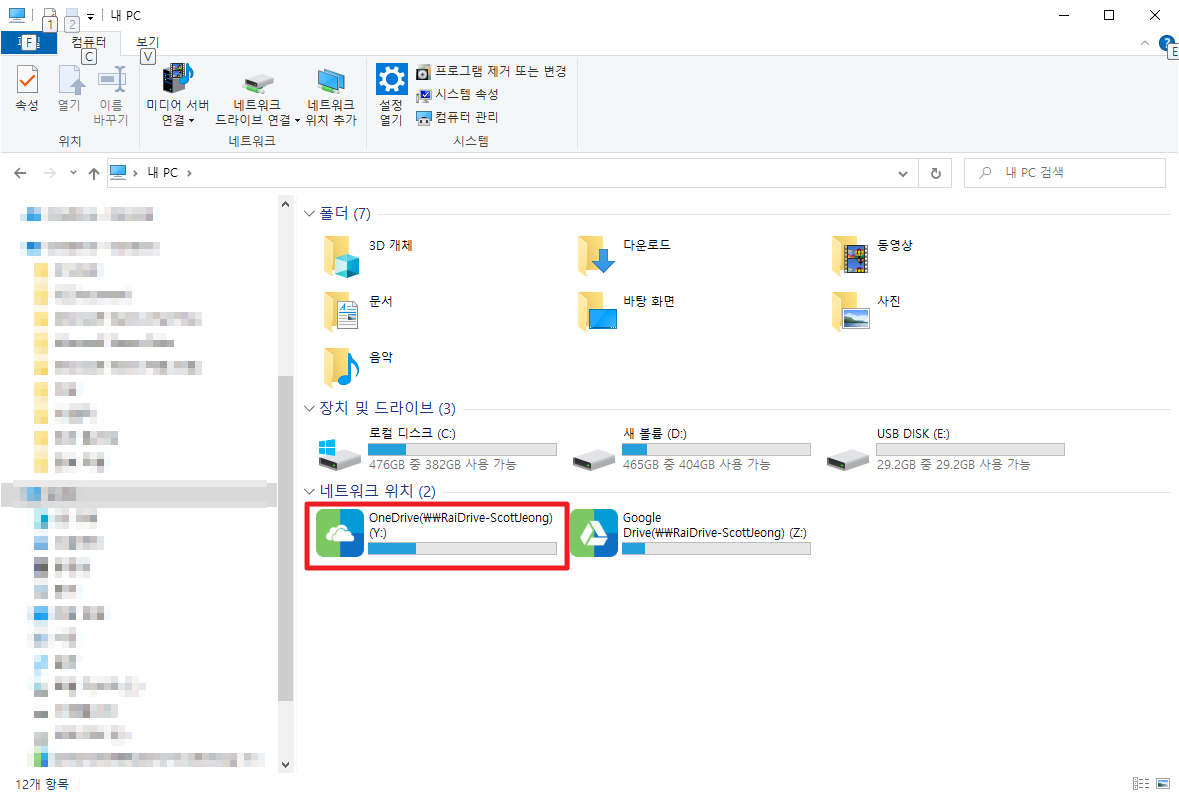Select USB DISK (E:) drive
Image resolution: width=1179 pixels, height=797 pixels.
(x=946, y=449)
